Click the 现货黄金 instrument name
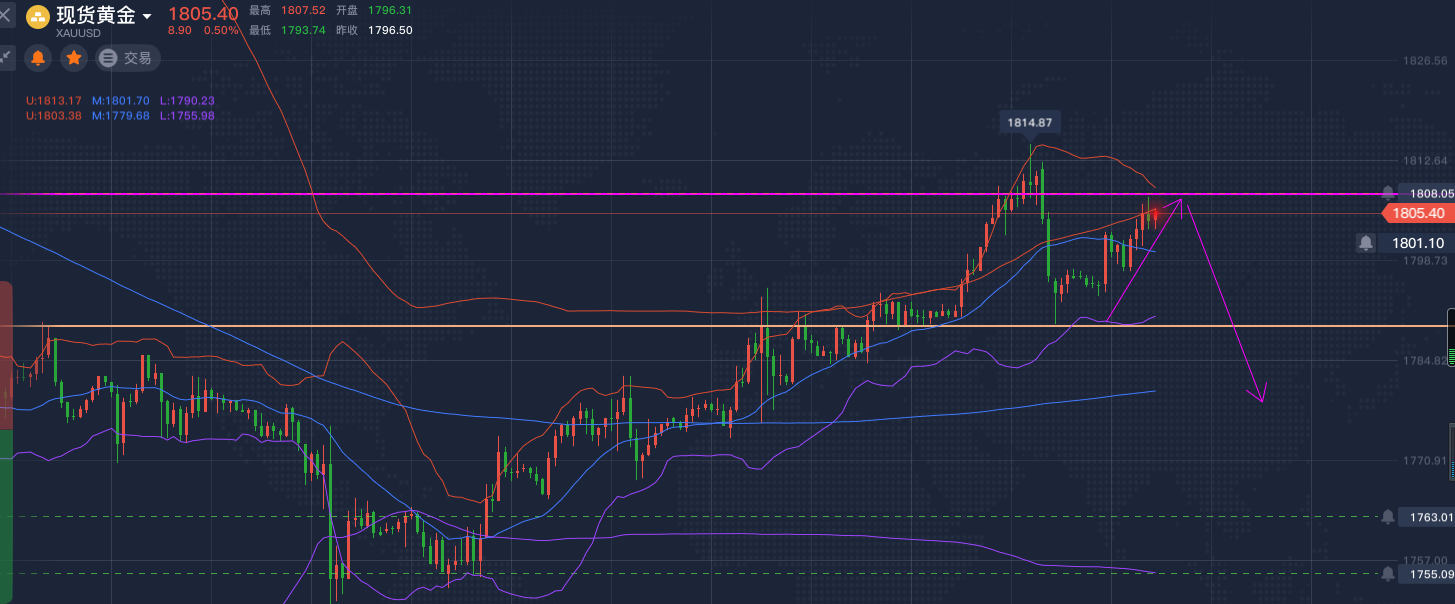This screenshot has width=1455, height=604. click(x=96, y=16)
